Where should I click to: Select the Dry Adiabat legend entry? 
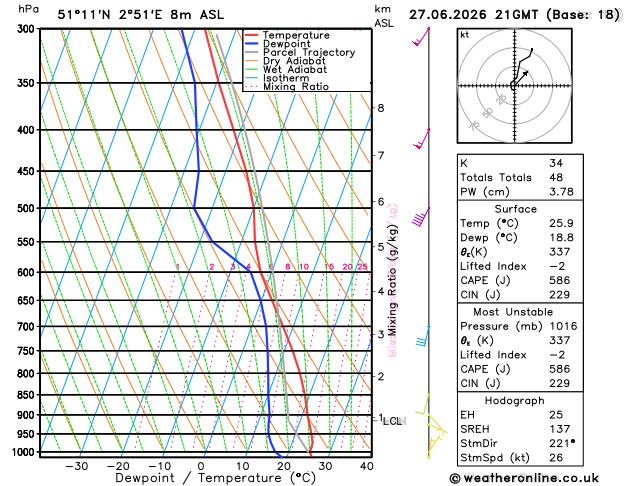285,61
